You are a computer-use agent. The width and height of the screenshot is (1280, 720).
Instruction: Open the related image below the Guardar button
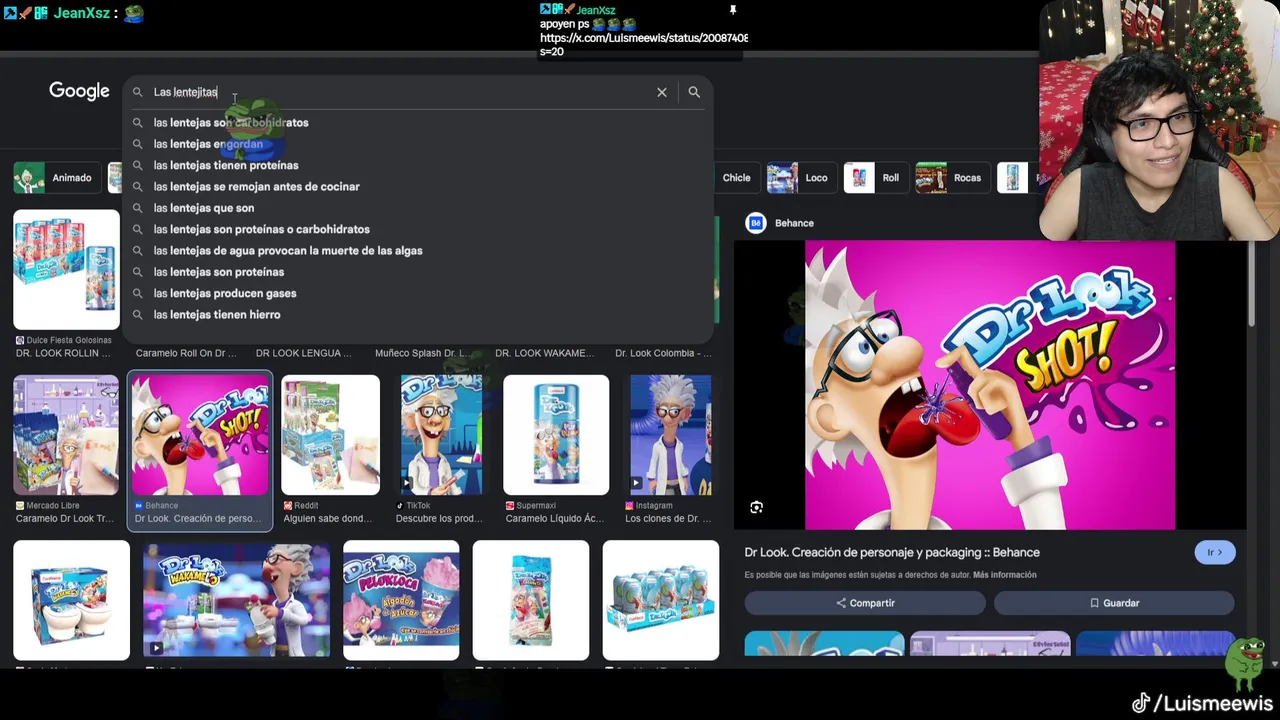pyautogui.click(x=1155, y=643)
